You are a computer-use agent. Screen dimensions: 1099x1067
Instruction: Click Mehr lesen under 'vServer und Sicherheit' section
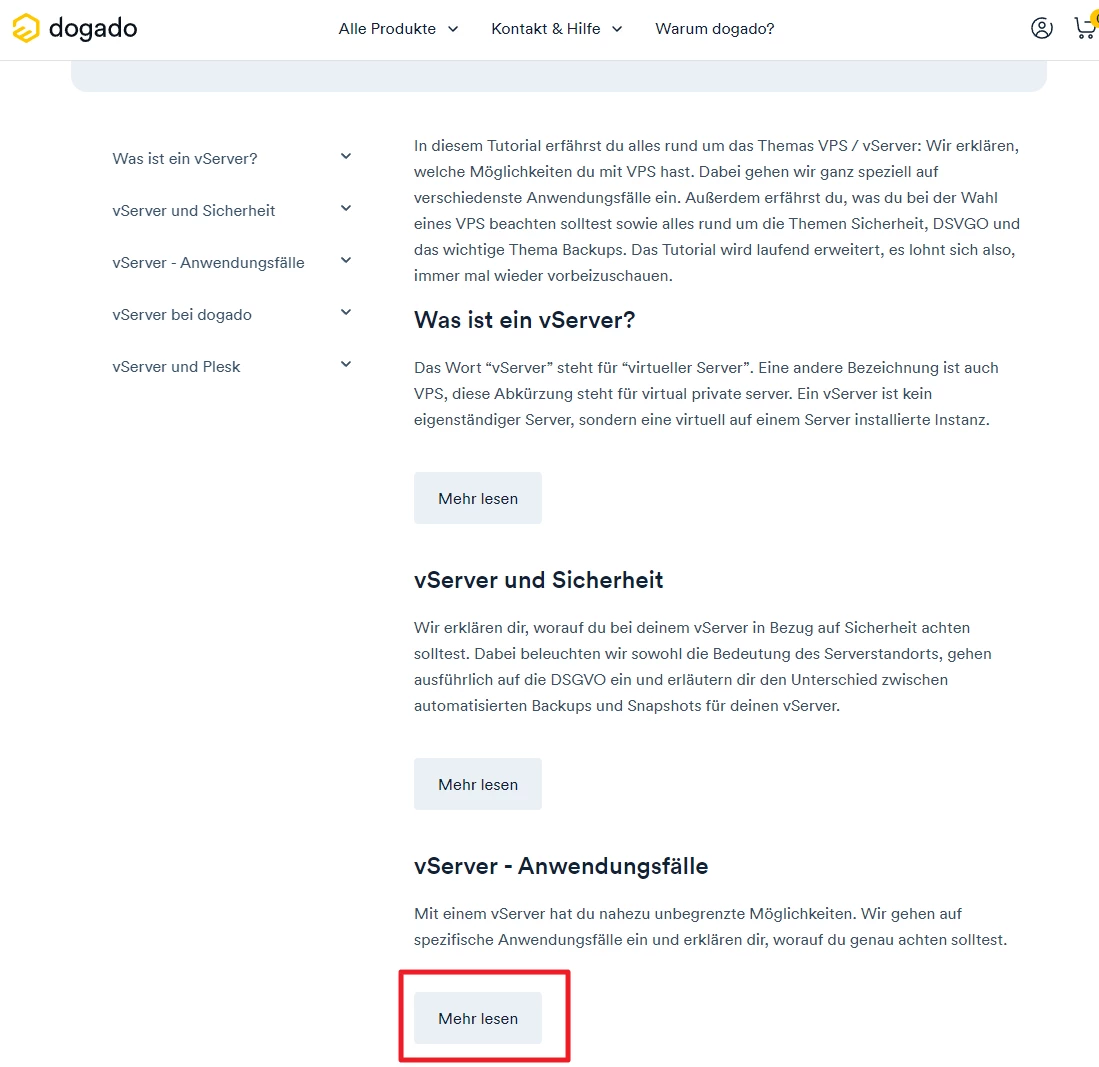478,784
